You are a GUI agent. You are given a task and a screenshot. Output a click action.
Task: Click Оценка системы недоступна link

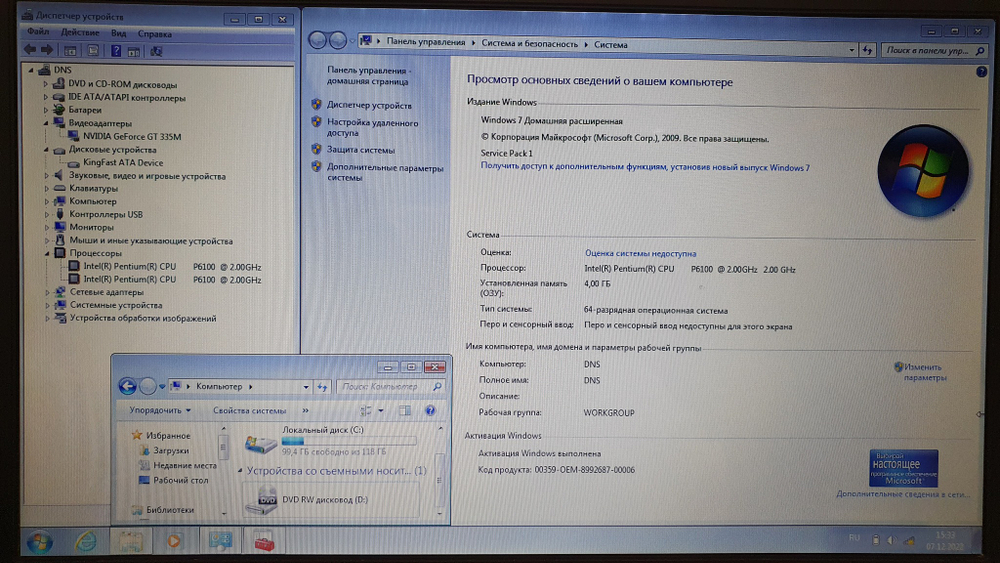640,253
